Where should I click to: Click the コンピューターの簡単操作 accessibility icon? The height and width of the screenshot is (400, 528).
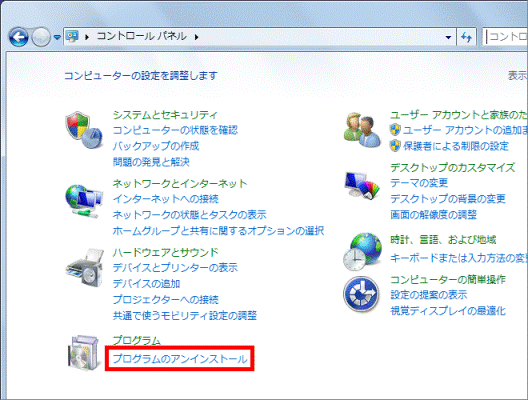(x=362, y=294)
